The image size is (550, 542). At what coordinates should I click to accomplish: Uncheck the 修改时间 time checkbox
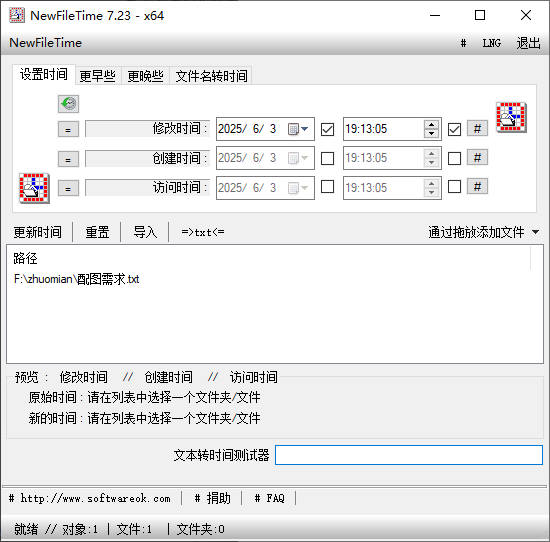[x=454, y=129]
